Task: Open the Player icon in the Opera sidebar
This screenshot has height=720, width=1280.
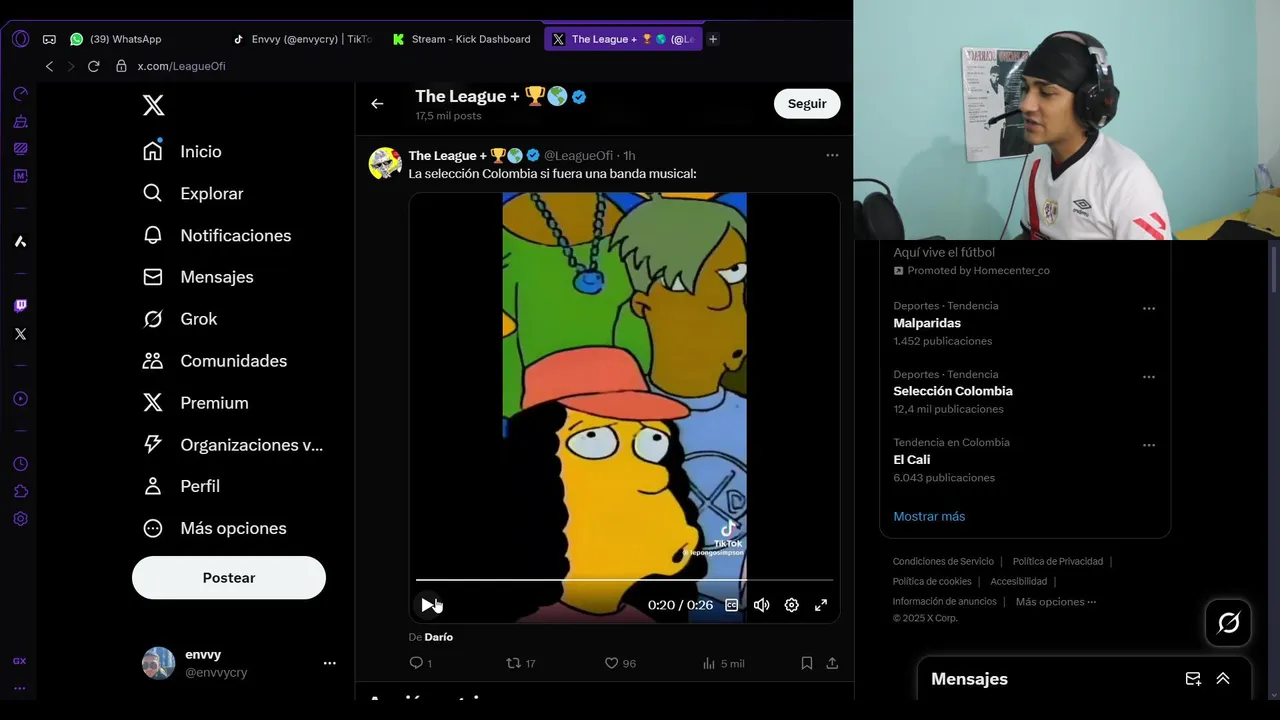Action: [20, 399]
